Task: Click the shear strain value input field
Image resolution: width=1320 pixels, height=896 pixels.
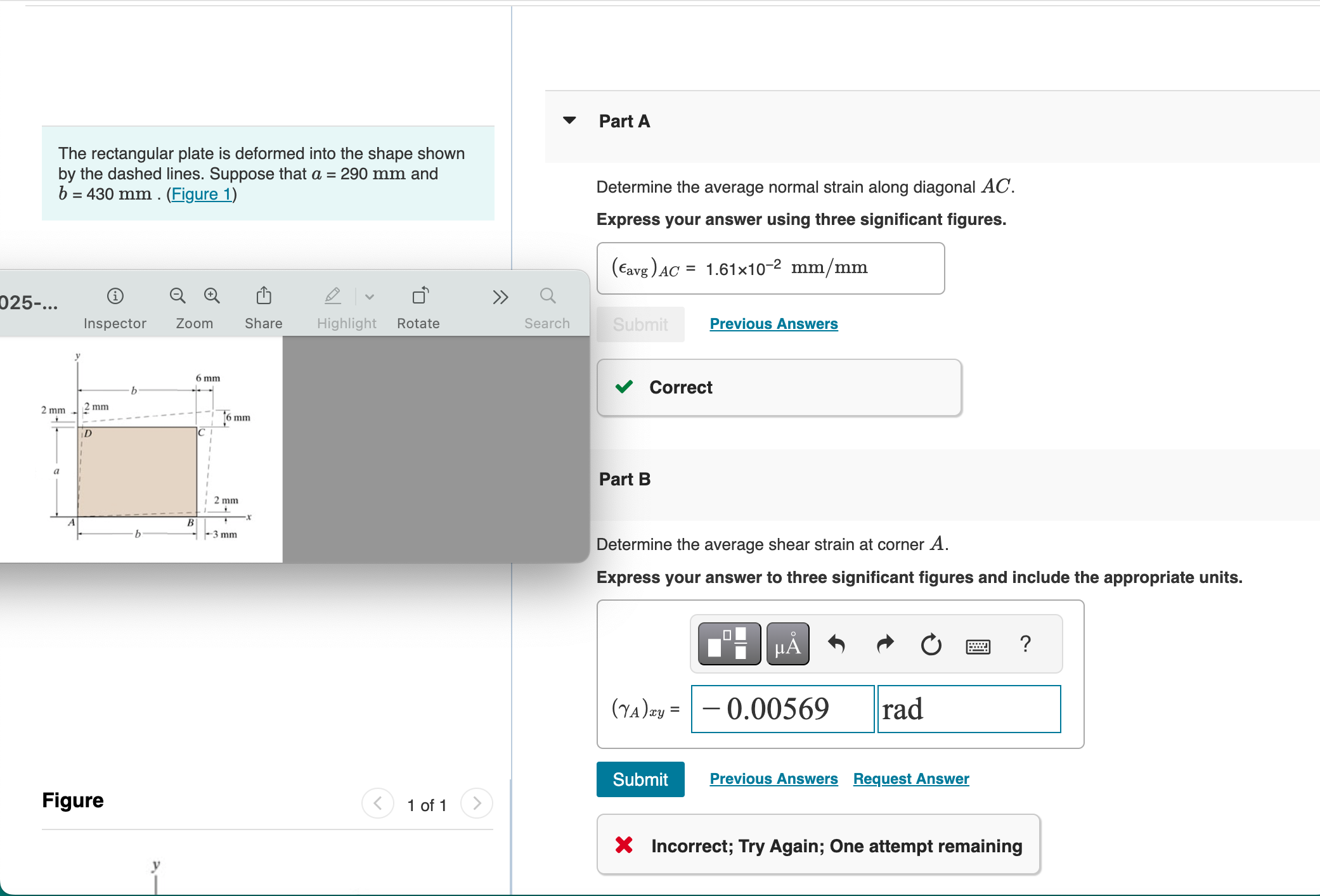Action: click(x=782, y=709)
